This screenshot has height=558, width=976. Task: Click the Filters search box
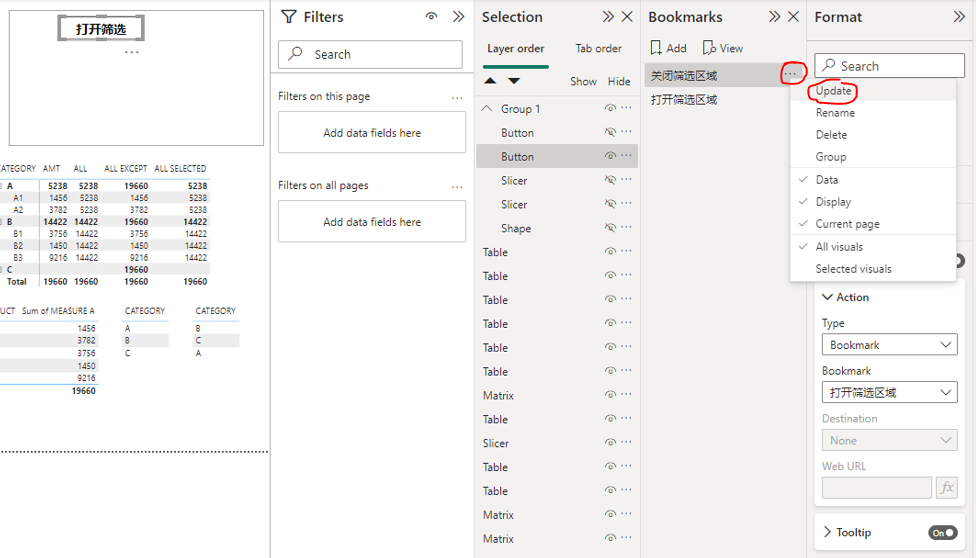[370, 54]
